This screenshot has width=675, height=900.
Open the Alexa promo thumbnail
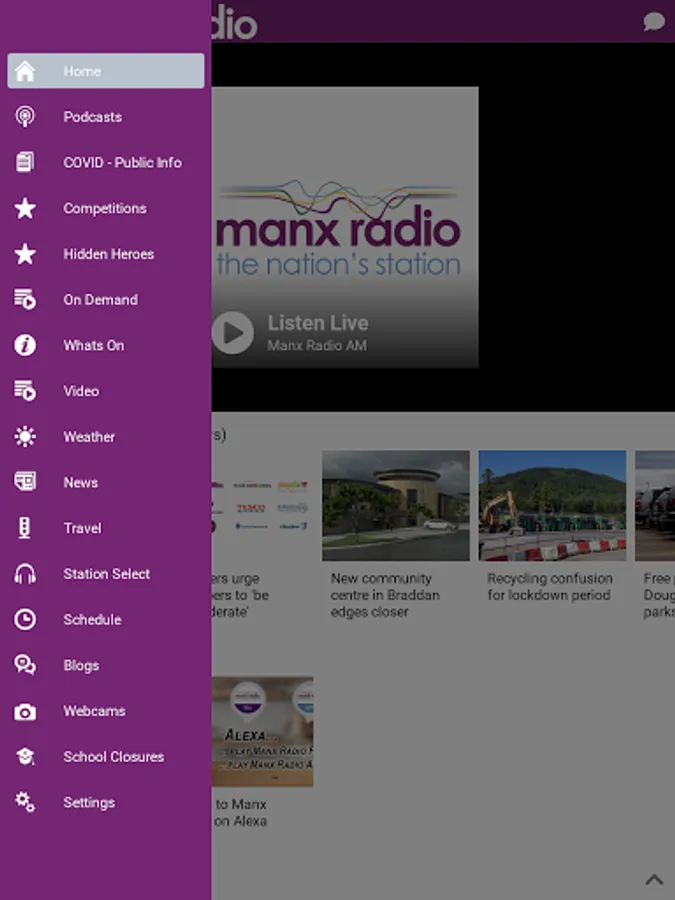[262, 731]
